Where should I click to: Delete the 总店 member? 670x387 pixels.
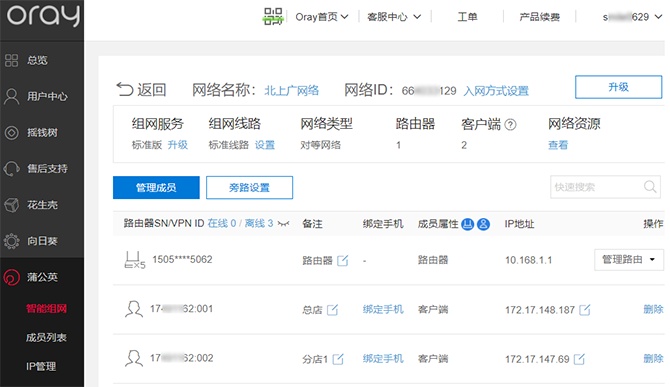653,309
